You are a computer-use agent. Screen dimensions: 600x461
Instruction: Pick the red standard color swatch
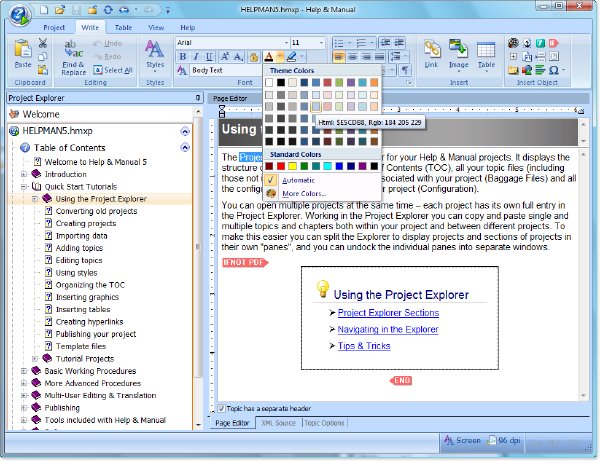(281, 166)
